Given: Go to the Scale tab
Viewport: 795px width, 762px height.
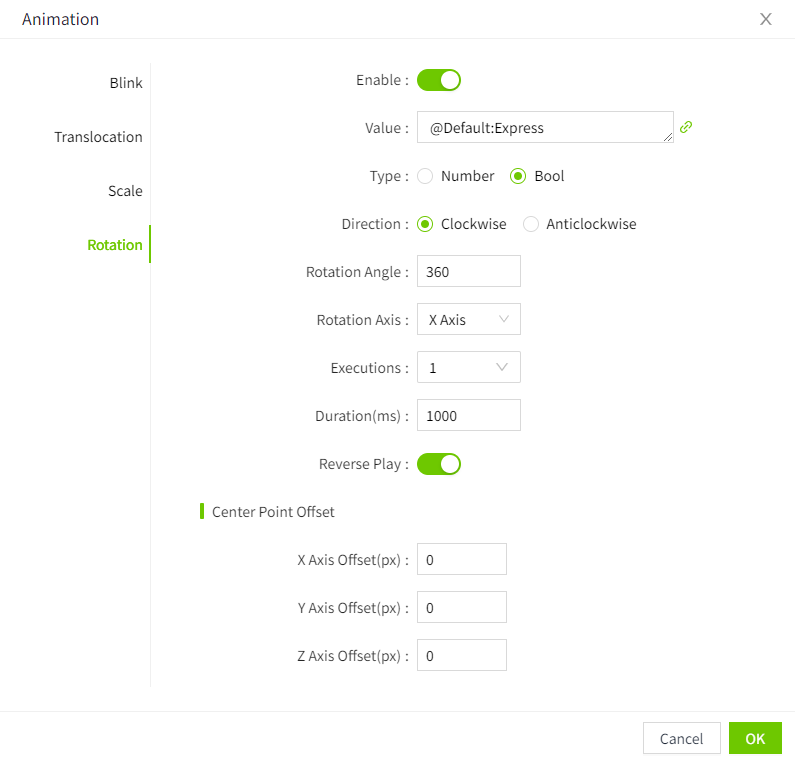Looking at the screenshot, I should point(125,191).
